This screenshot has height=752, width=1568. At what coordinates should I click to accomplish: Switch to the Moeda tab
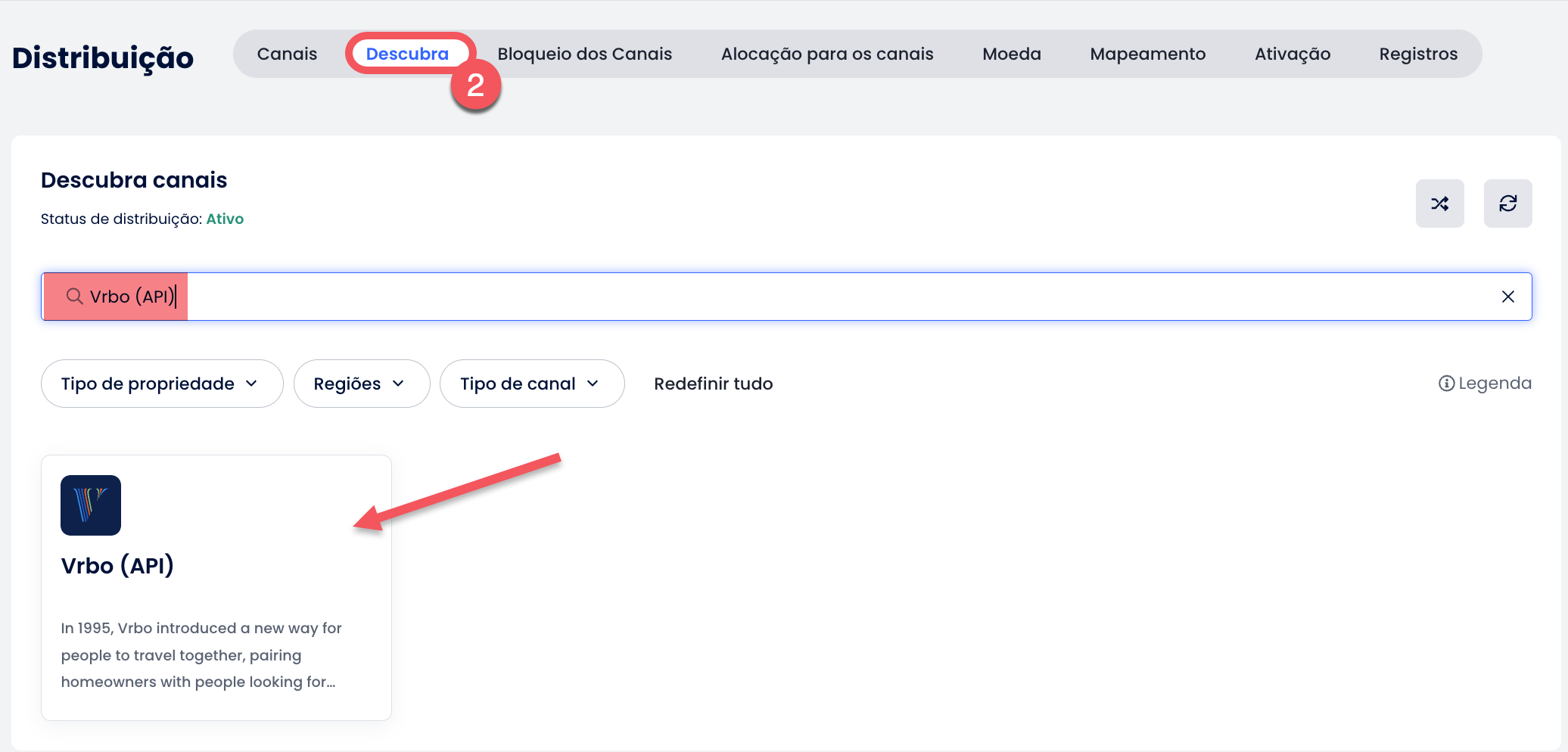tap(1012, 54)
